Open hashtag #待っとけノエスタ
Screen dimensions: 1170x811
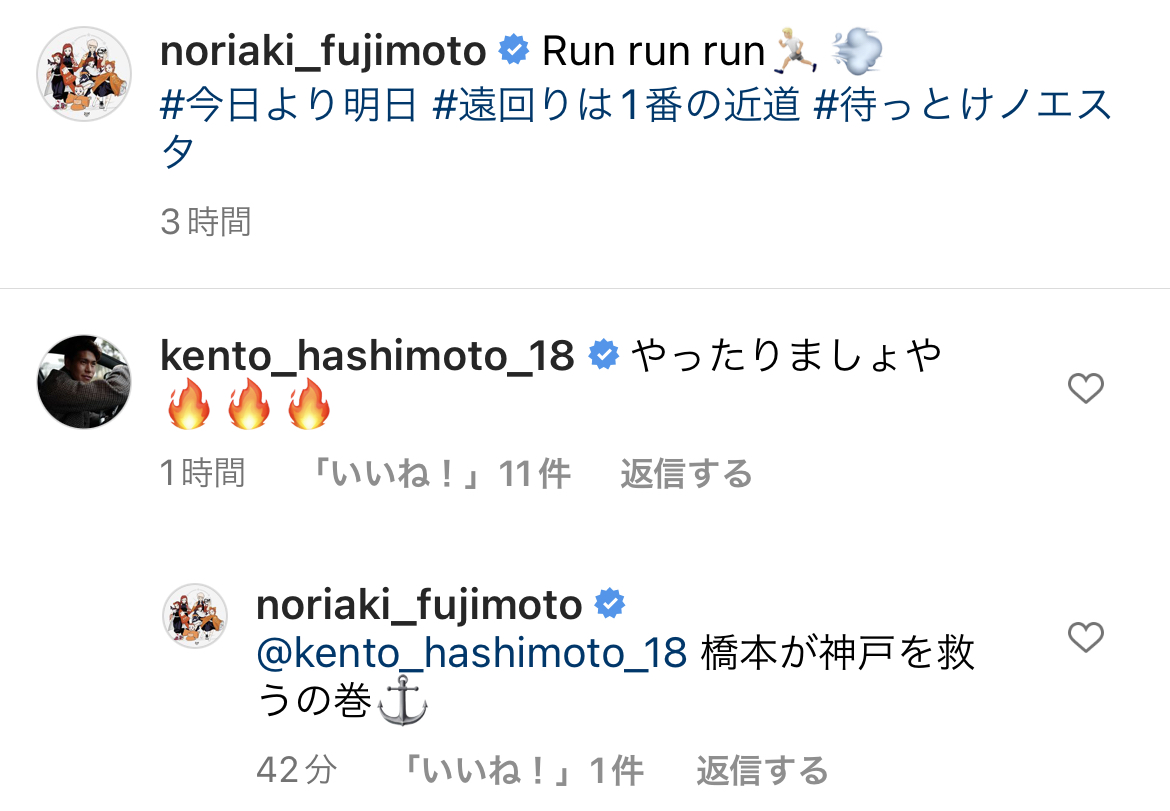click(x=963, y=105)
